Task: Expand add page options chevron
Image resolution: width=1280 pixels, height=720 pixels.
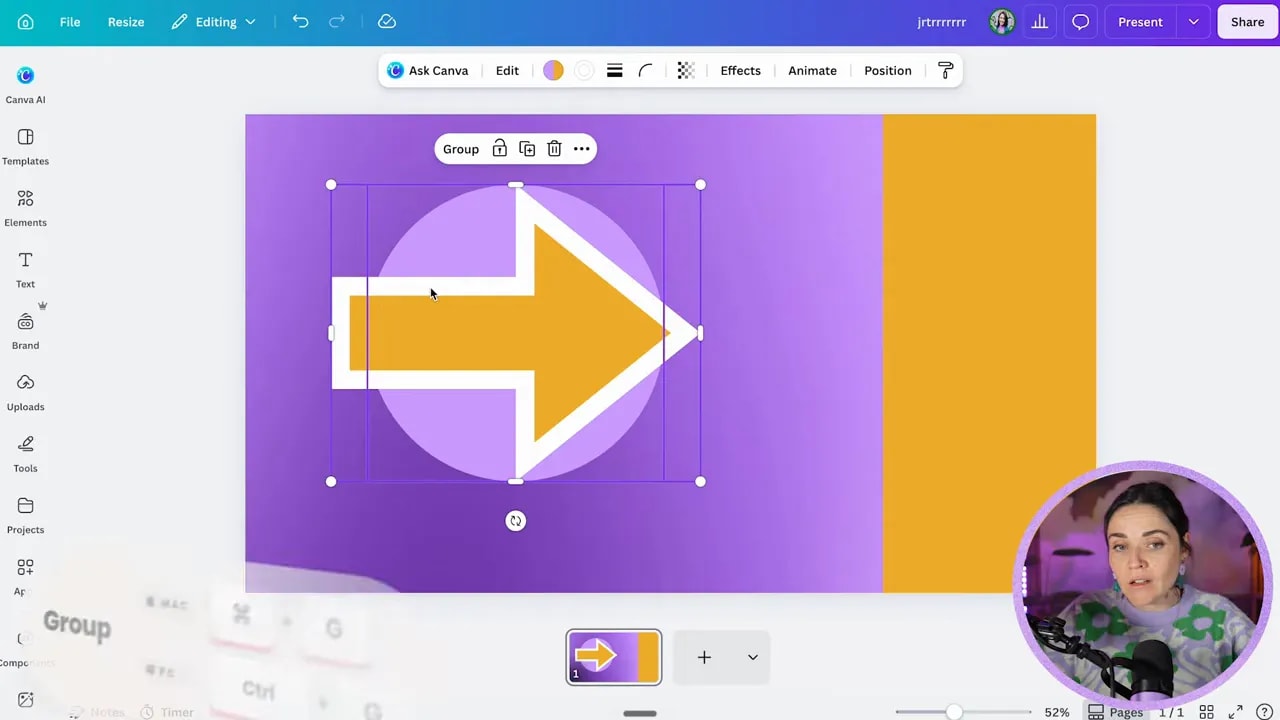Action: pos(753,657)
